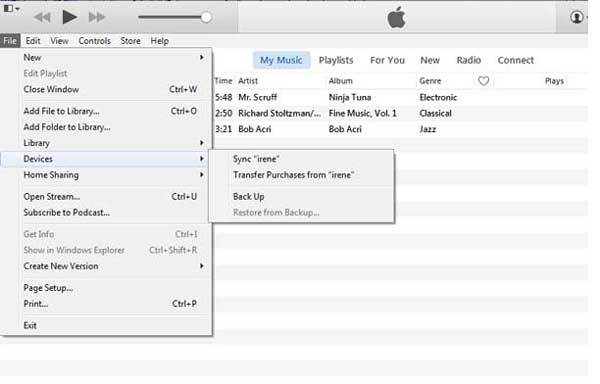Image resolution: width=600 pixels, height=384 pixels.
Task: Click the Apple logo display
Action: pos(396,17)
